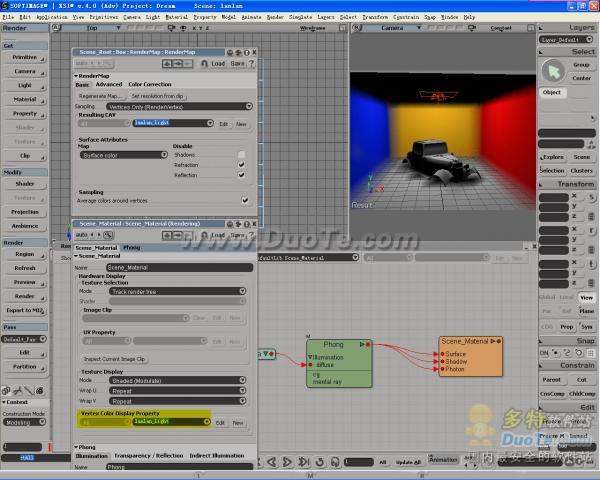Image resolution: width=600 pixels, height=480 pixels.
Task: Open the Surface color map dropdown
Action: click(x=124, y=155)
